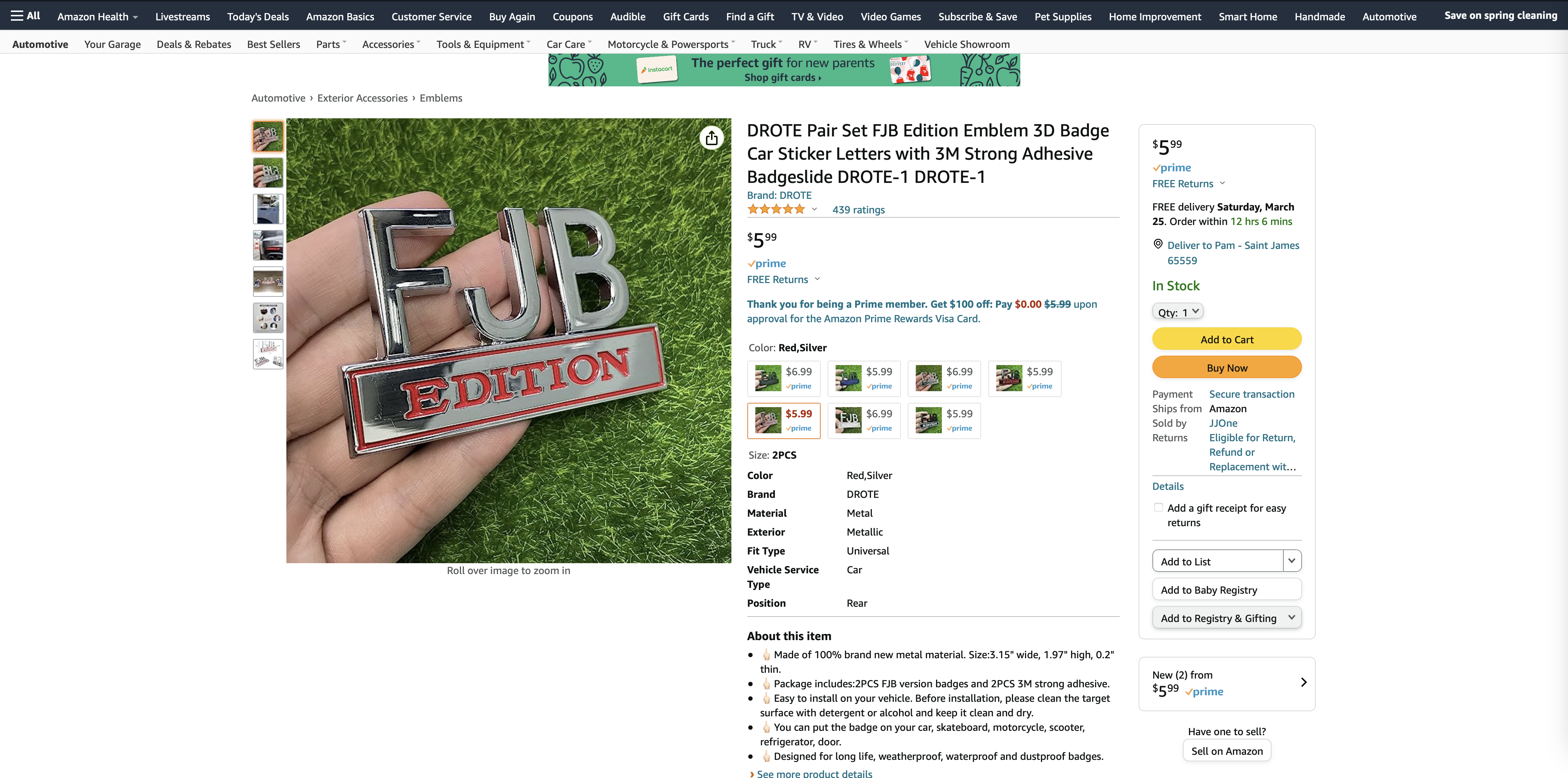Screen dimensions: 1568x778
Task: Open the All hamburger menu
Action: [25, 16]
